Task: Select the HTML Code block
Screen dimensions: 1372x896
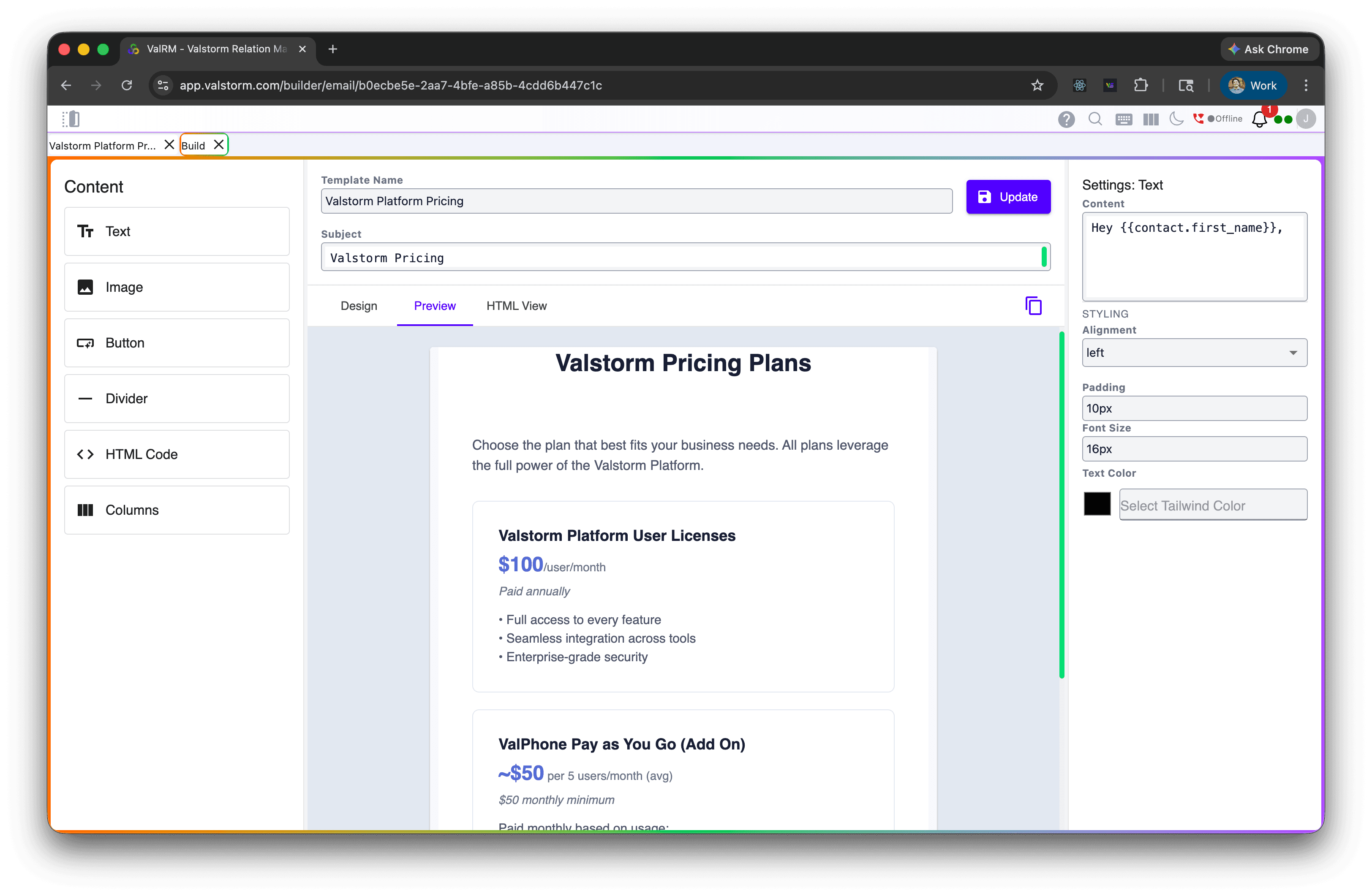Action: (x=177, y=454)
